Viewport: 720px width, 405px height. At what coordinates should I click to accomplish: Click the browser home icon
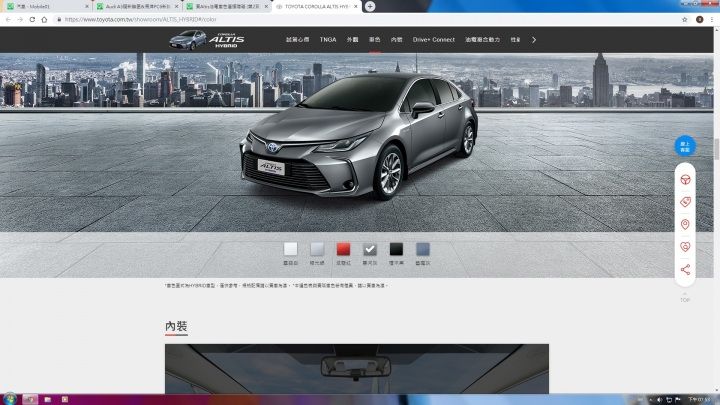point(44,20)
